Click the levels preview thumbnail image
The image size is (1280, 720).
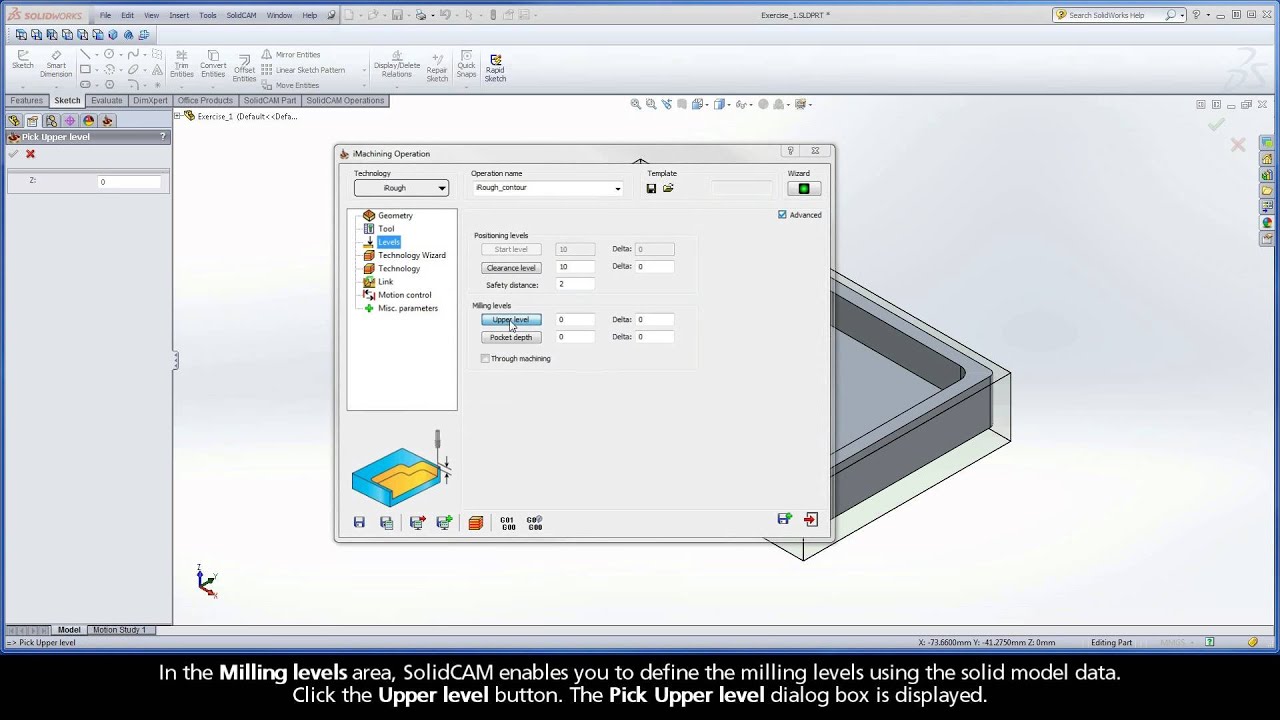pyautogui.click(x=401, y=469)
